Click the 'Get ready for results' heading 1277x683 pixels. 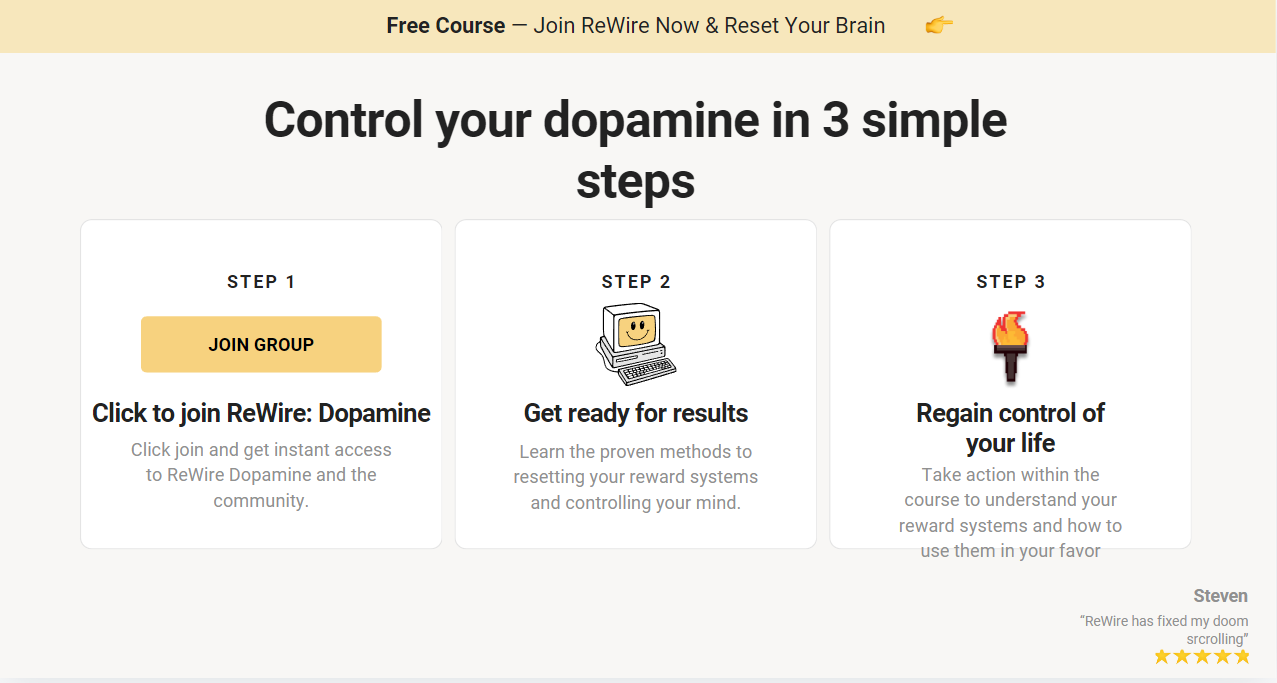[636, 413]
